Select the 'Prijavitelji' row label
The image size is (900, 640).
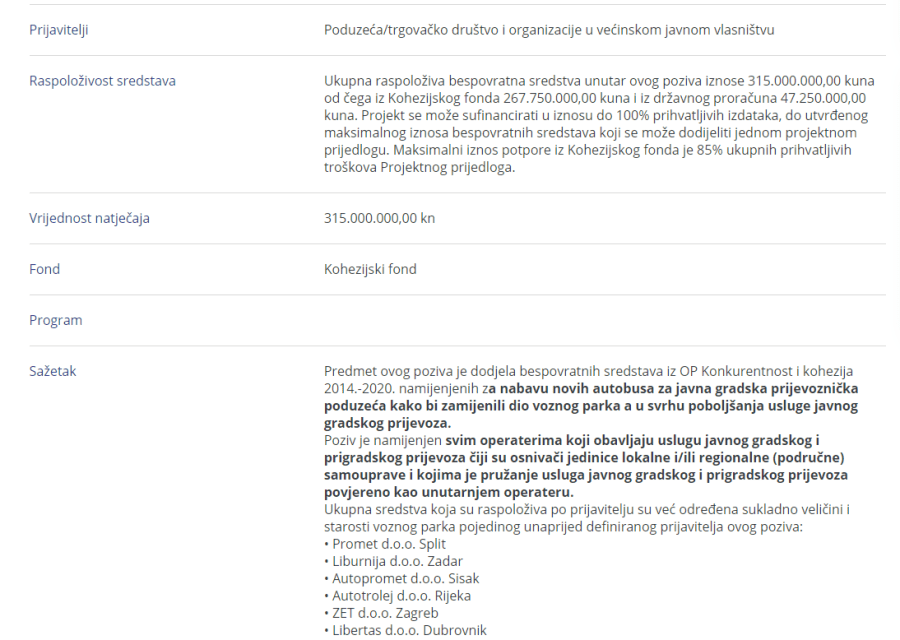[59, 30]
